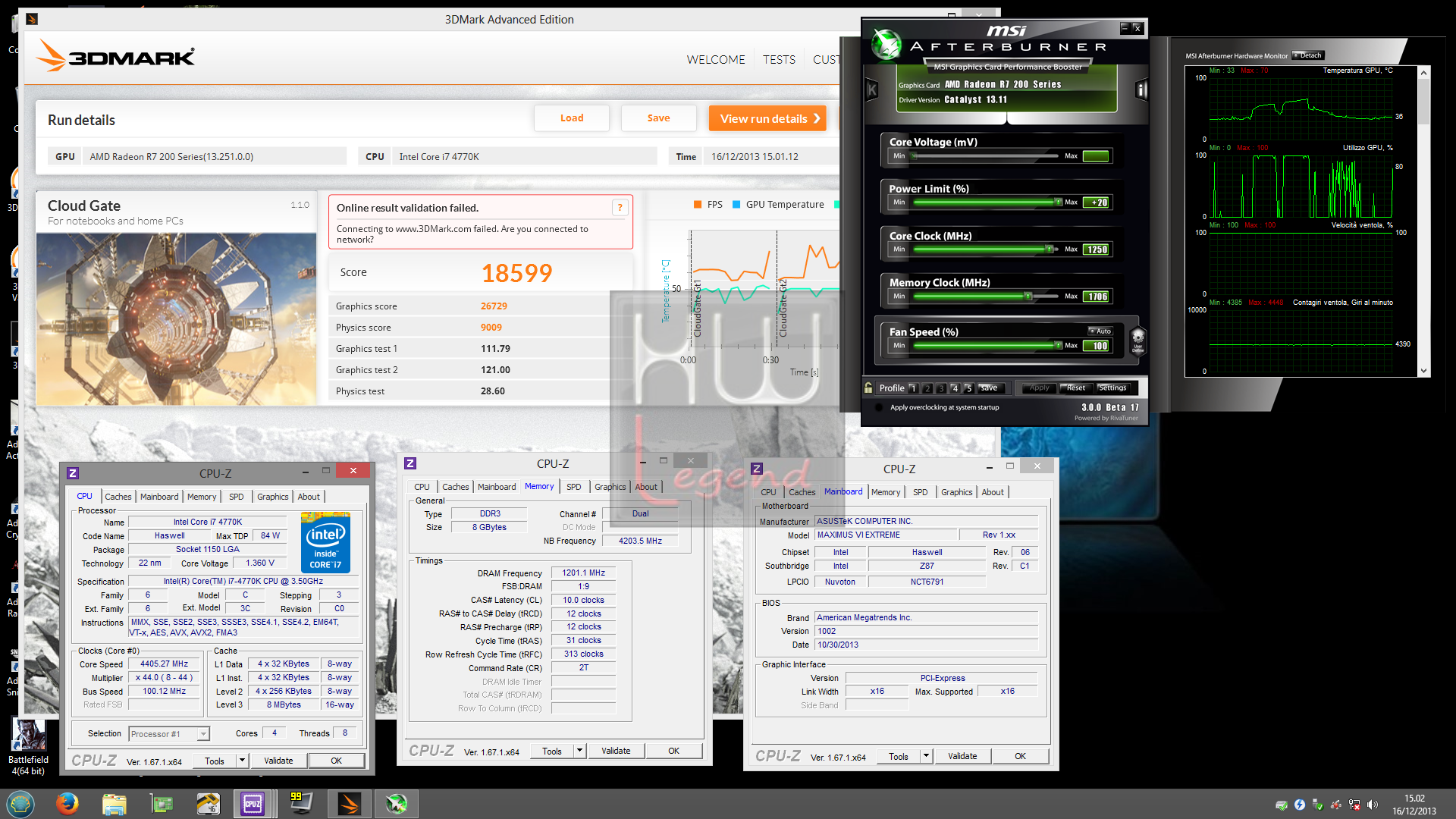This screenshot has width=1456, height=819.
Task: Click the green GPU-card taskbar icon
Action: pyautogui.click(x=161, y=803)
